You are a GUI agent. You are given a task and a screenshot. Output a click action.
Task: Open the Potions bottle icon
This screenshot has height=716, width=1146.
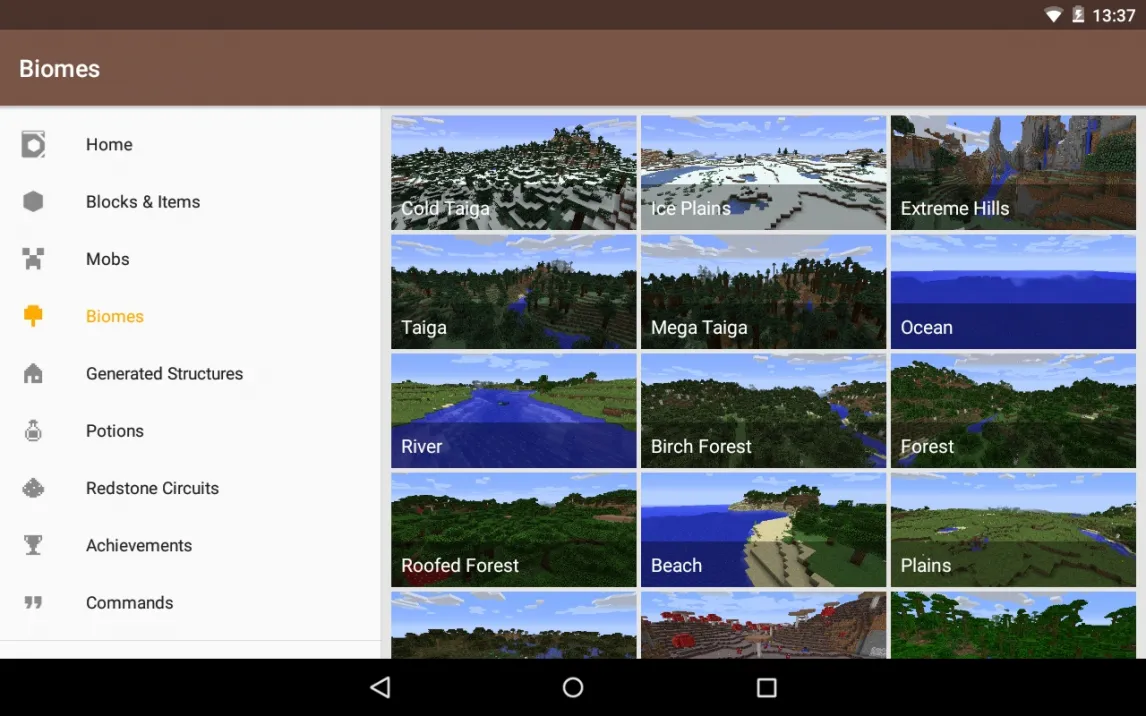tap(33, 431)
